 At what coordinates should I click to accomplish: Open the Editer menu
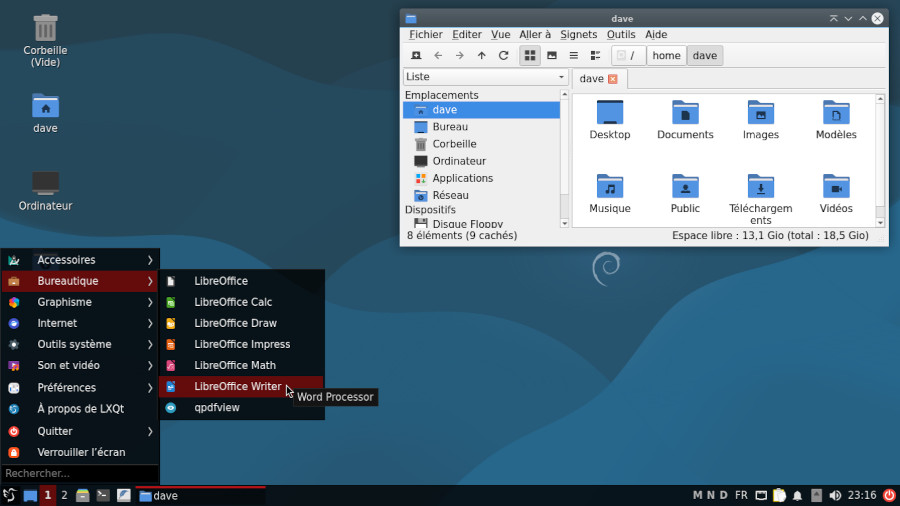[x=467, y=34]
